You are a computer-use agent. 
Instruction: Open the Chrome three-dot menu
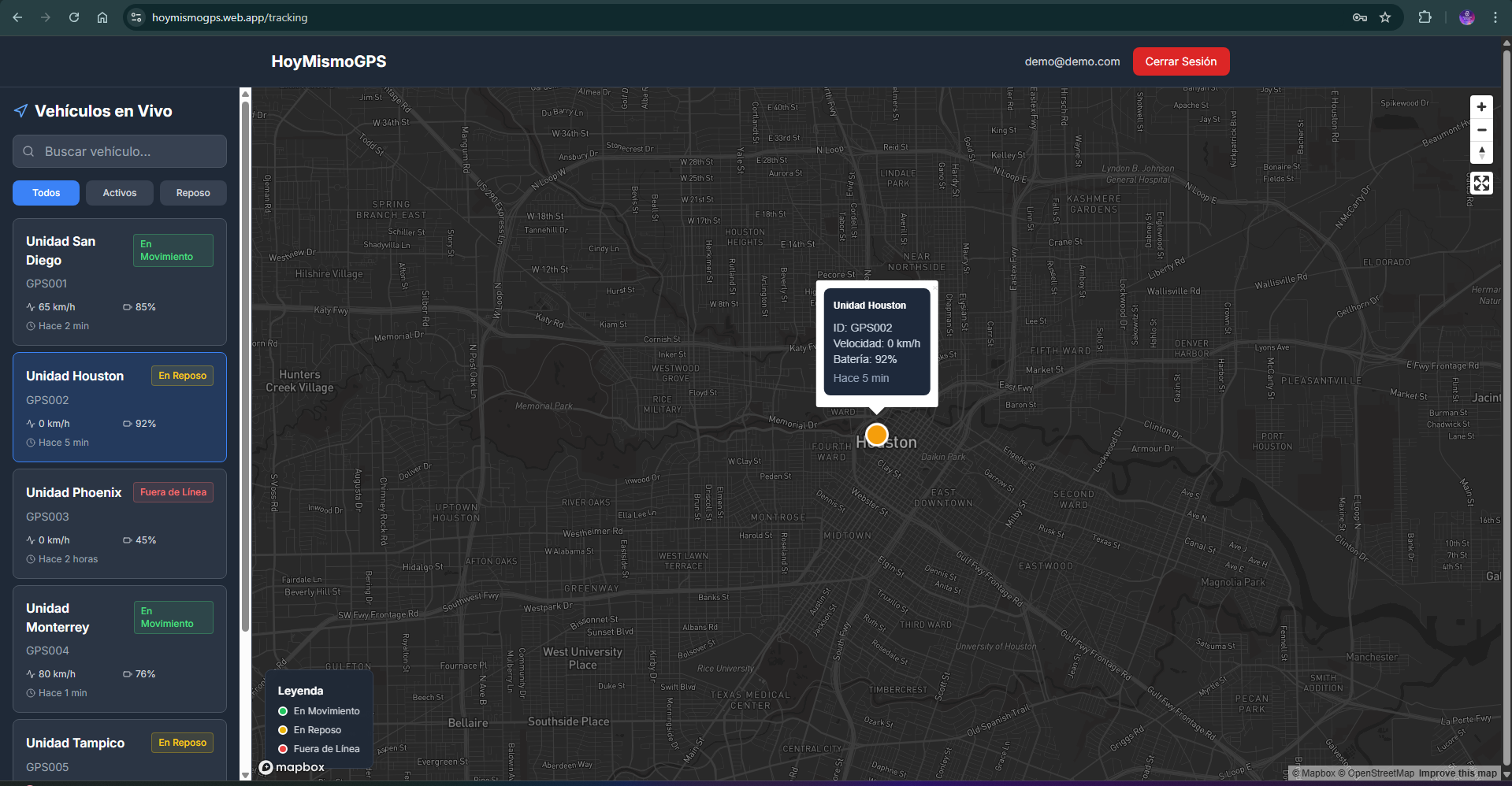[x=1495, y=17]
